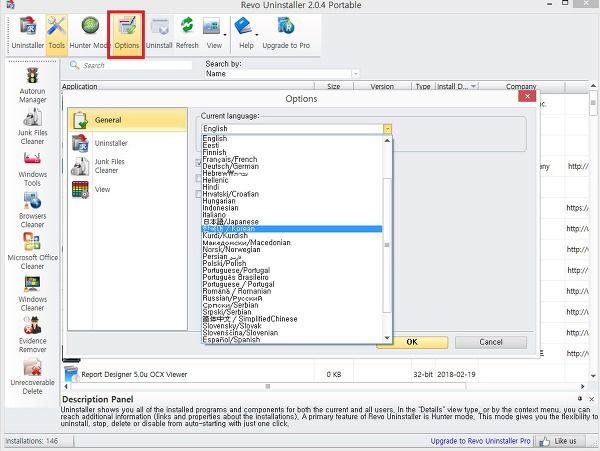Select Junk Files Cleaner options category
The image size is (600, 451).
(127, 166)
